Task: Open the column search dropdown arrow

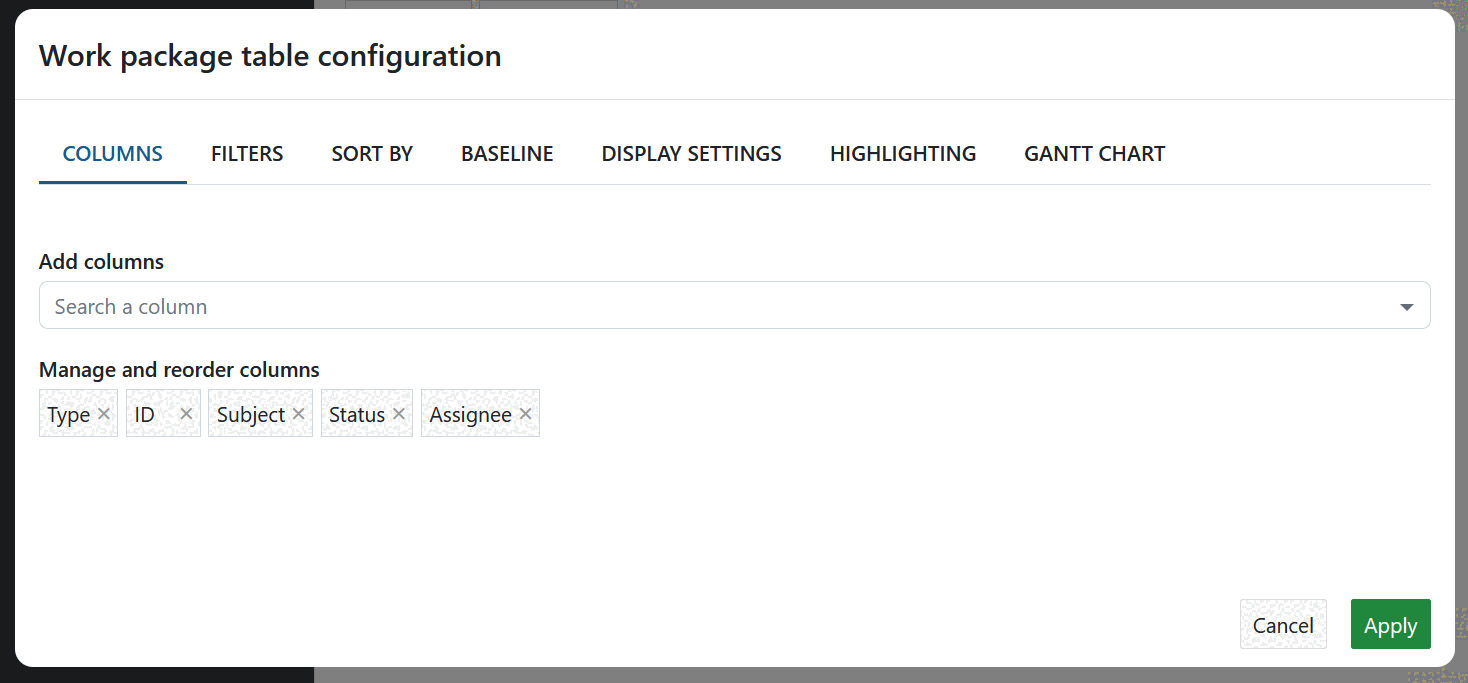Action: (1406, 305)
